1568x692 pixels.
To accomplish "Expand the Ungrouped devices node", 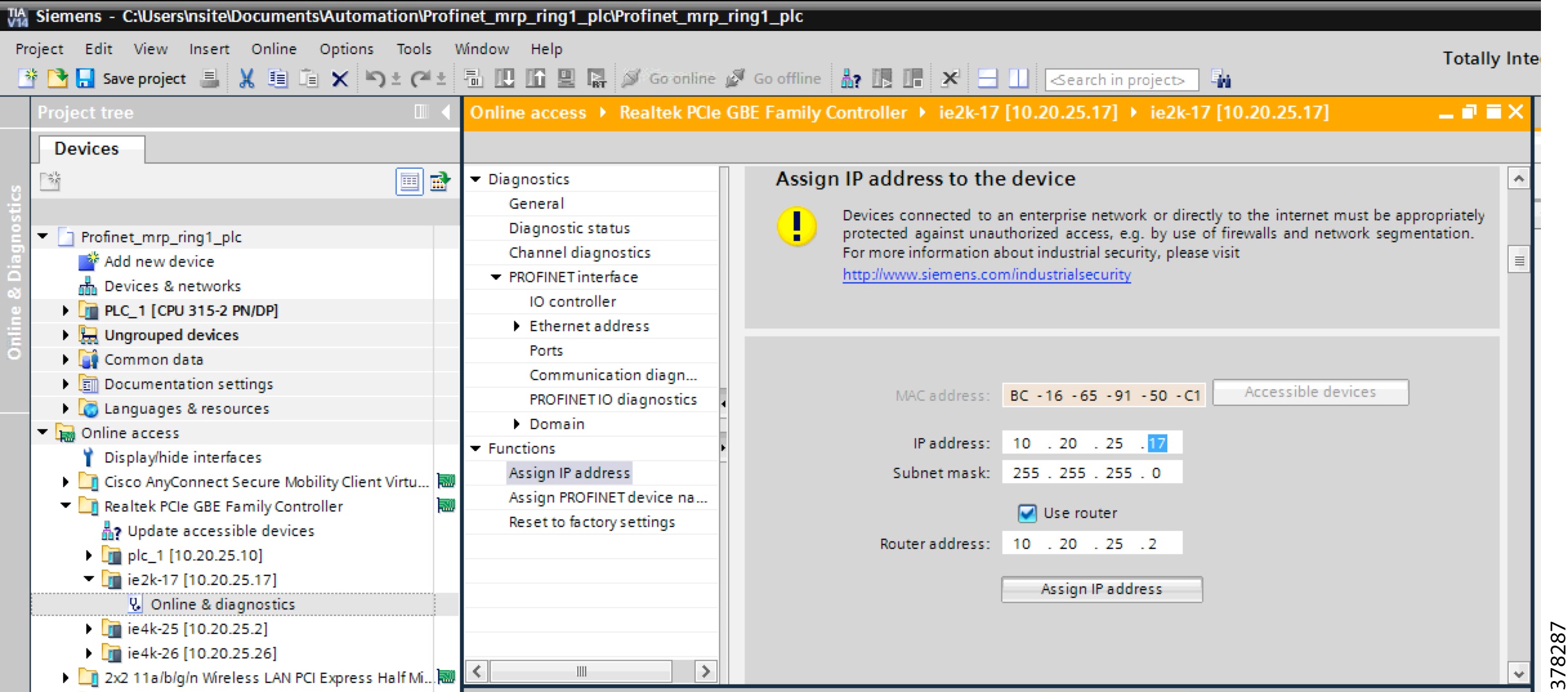I will coord(65,335).
